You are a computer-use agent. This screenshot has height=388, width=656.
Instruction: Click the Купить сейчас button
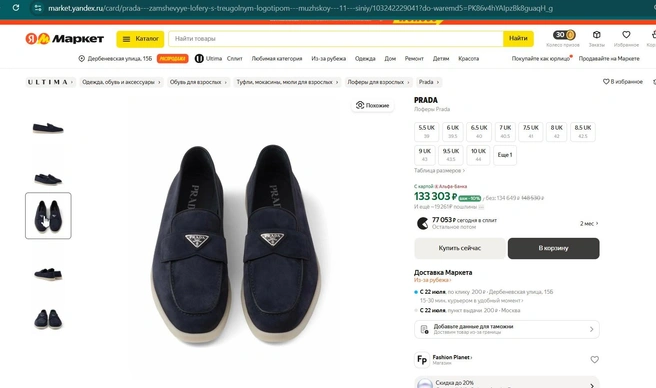pos(459,248)
